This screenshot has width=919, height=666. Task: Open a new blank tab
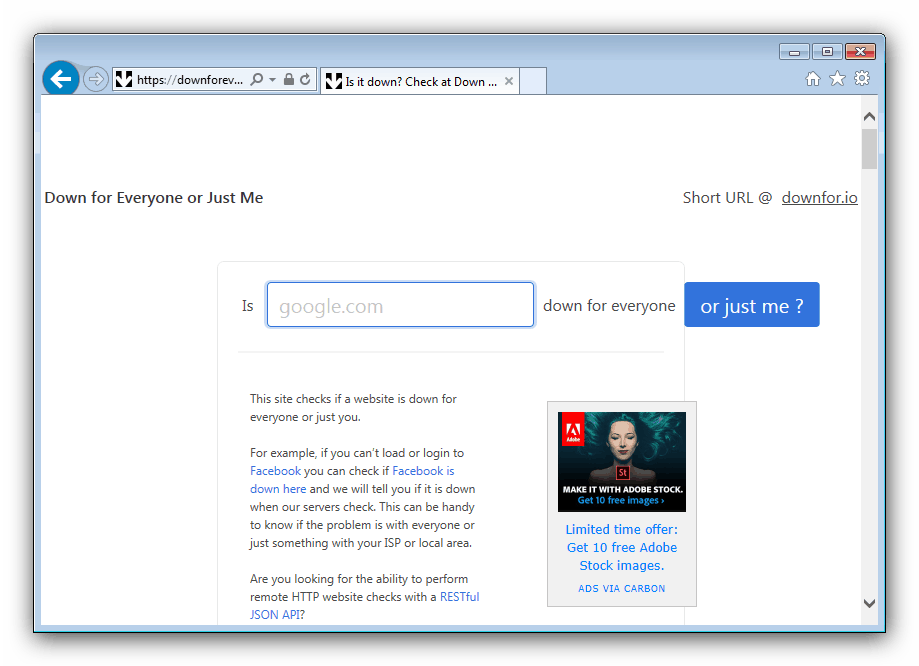(533, 81)
